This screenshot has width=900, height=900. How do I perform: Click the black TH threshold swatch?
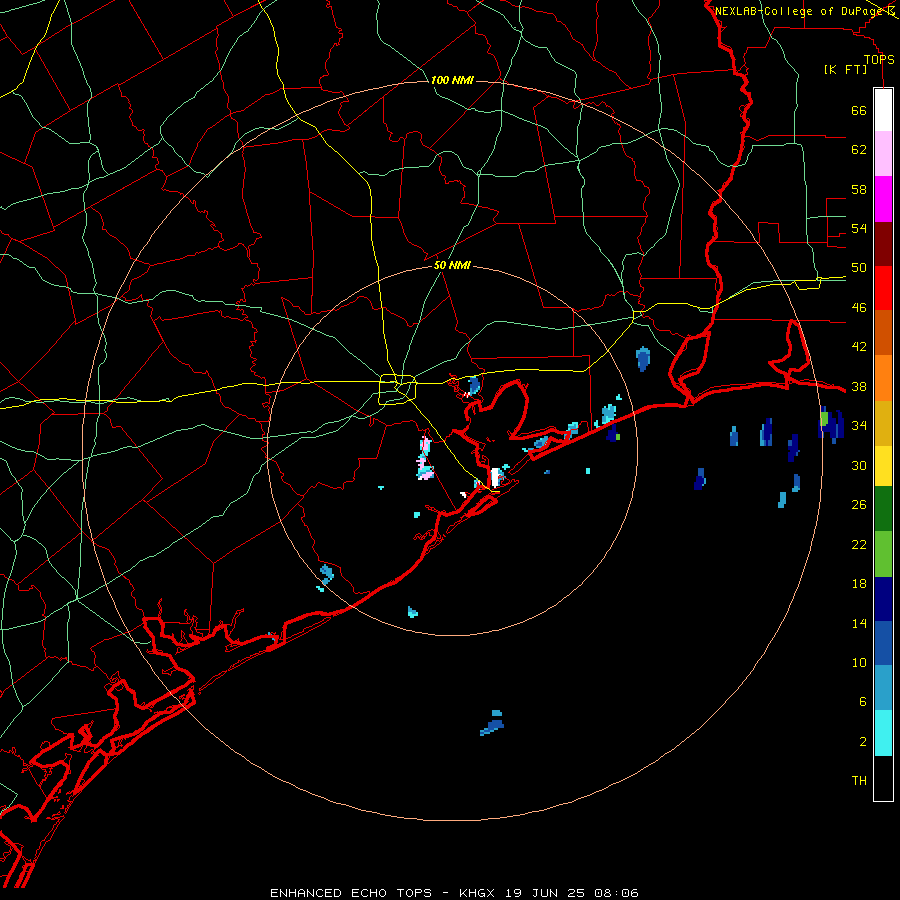point(883,778)
